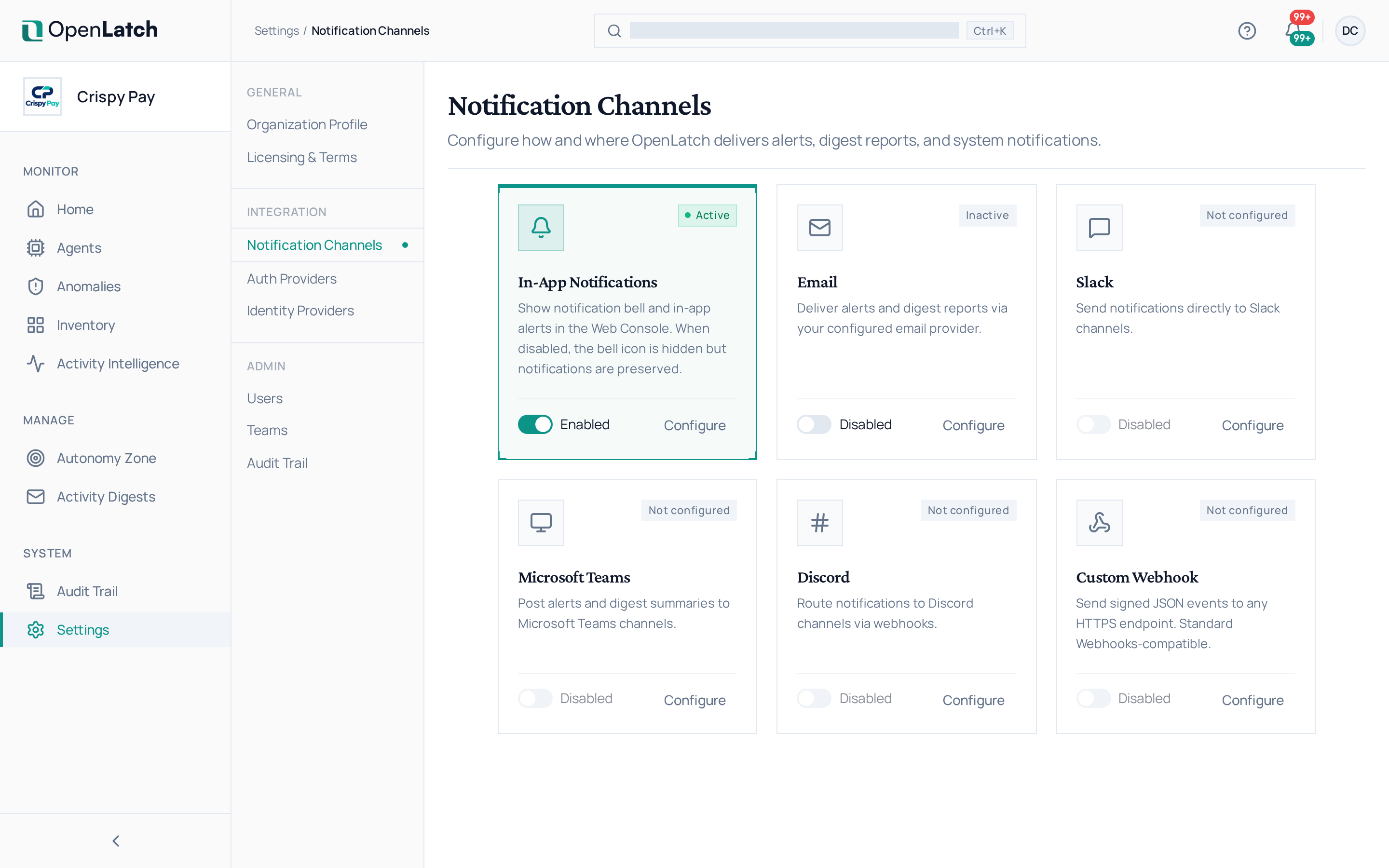Click the OpenLatch logo
The height and width of the screenshot is (868, 1389).
point(90,30)
